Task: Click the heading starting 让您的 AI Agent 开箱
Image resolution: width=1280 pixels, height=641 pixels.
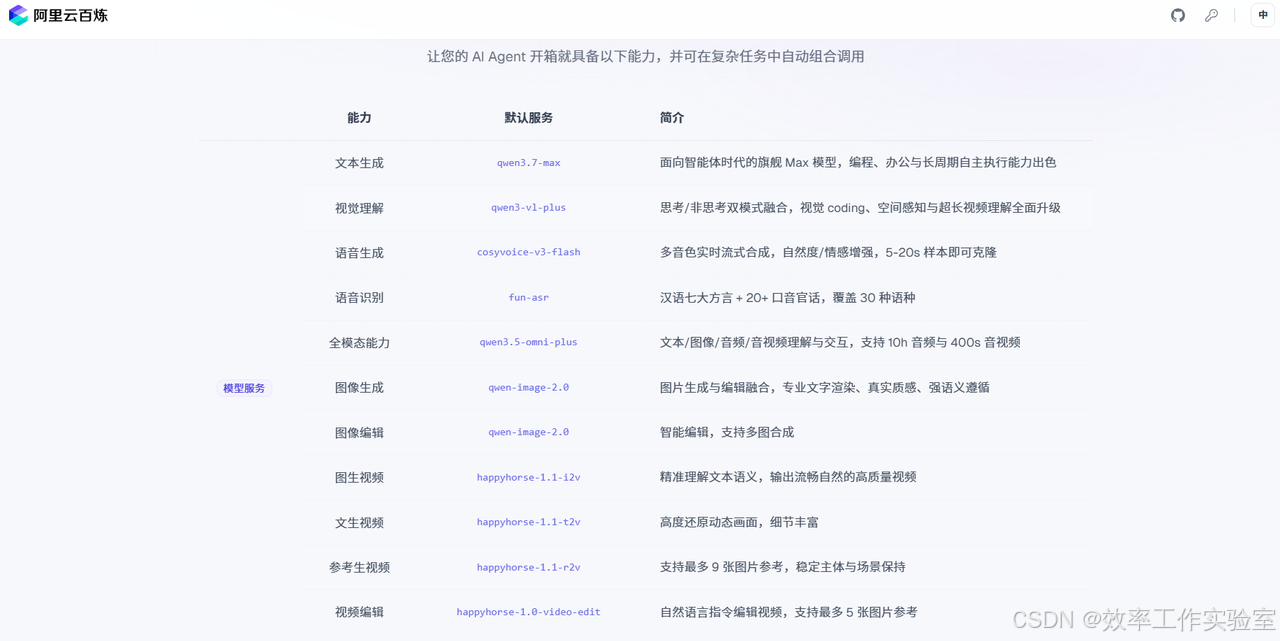Action: tap(646, 56)
